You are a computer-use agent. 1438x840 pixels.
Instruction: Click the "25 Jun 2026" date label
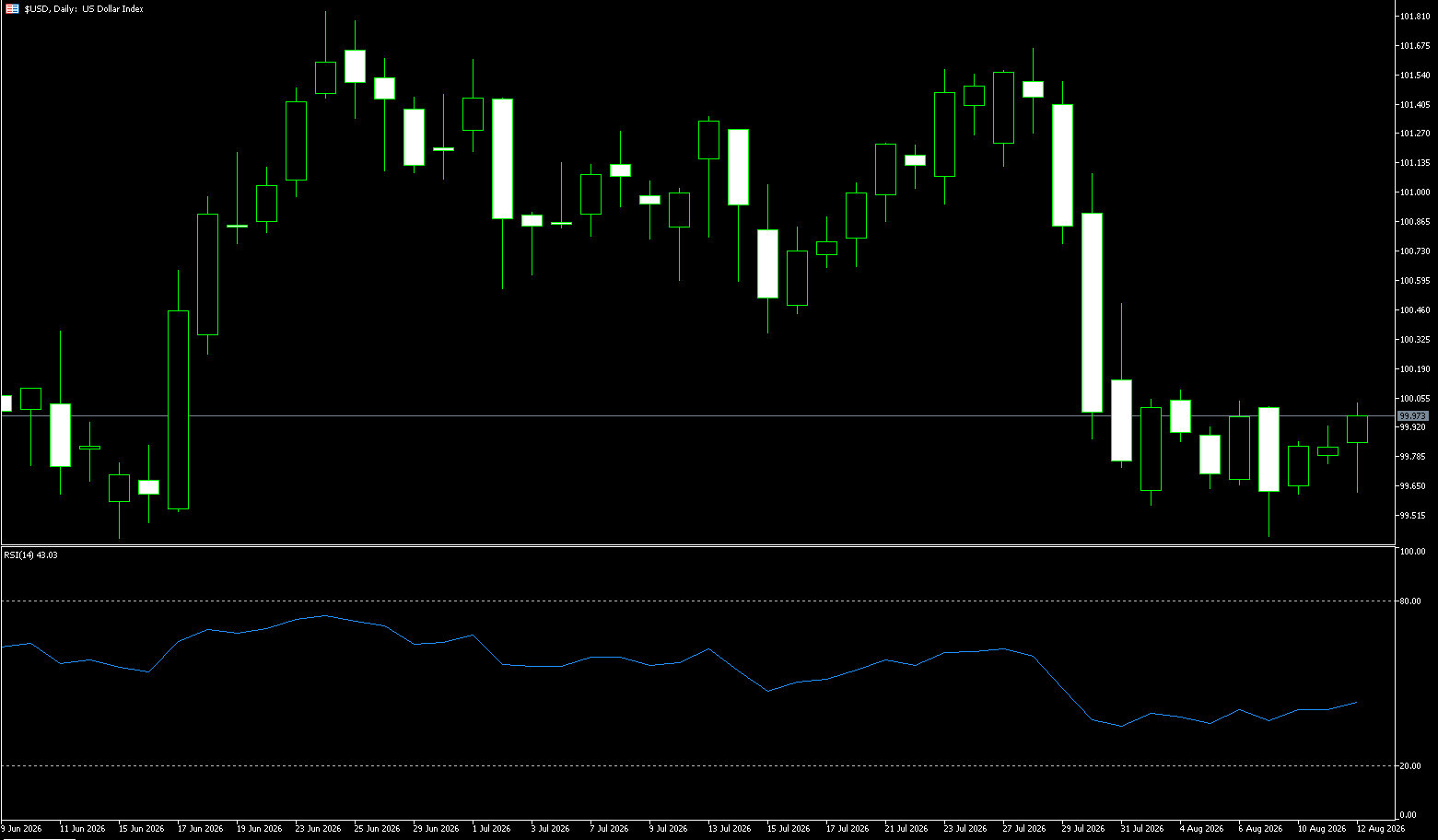[377, 829]
